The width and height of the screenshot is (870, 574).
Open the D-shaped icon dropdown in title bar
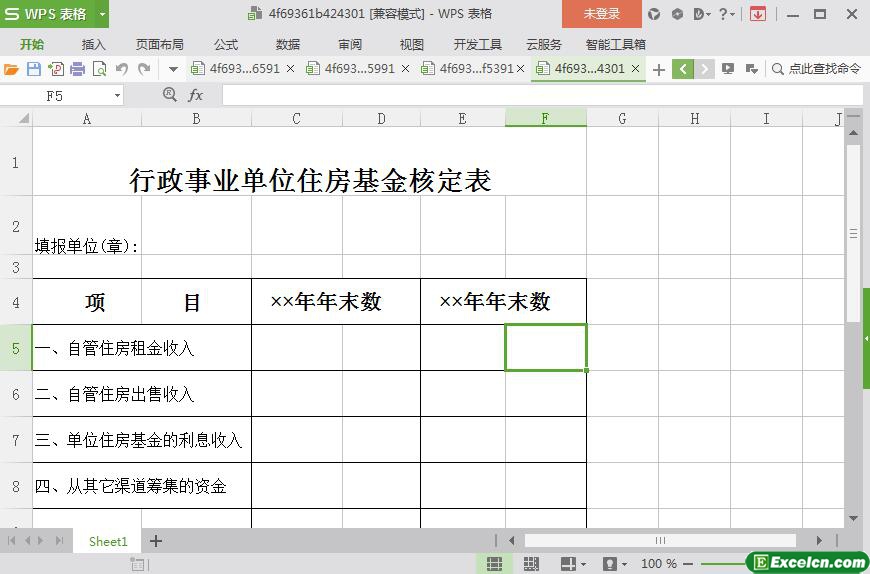[x=701, y=14]
